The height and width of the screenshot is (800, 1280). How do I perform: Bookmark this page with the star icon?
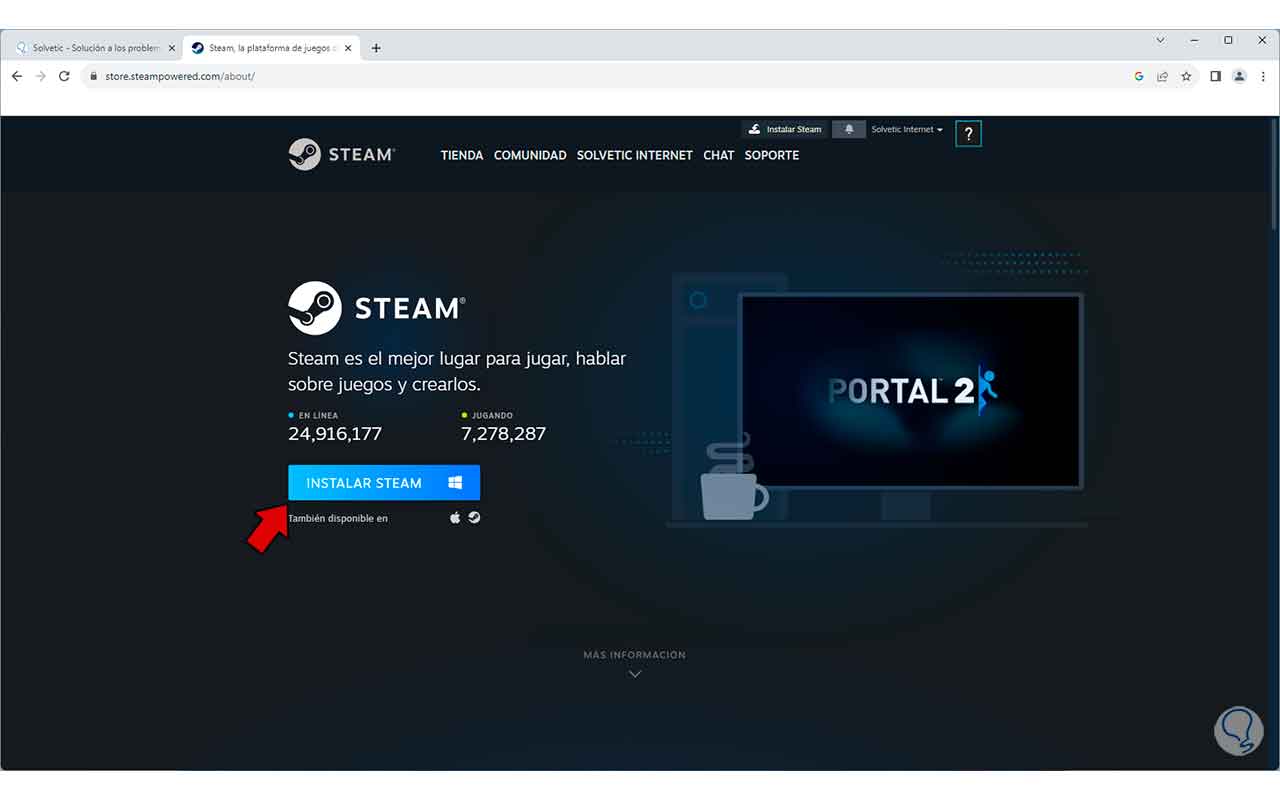point(1187,76)
